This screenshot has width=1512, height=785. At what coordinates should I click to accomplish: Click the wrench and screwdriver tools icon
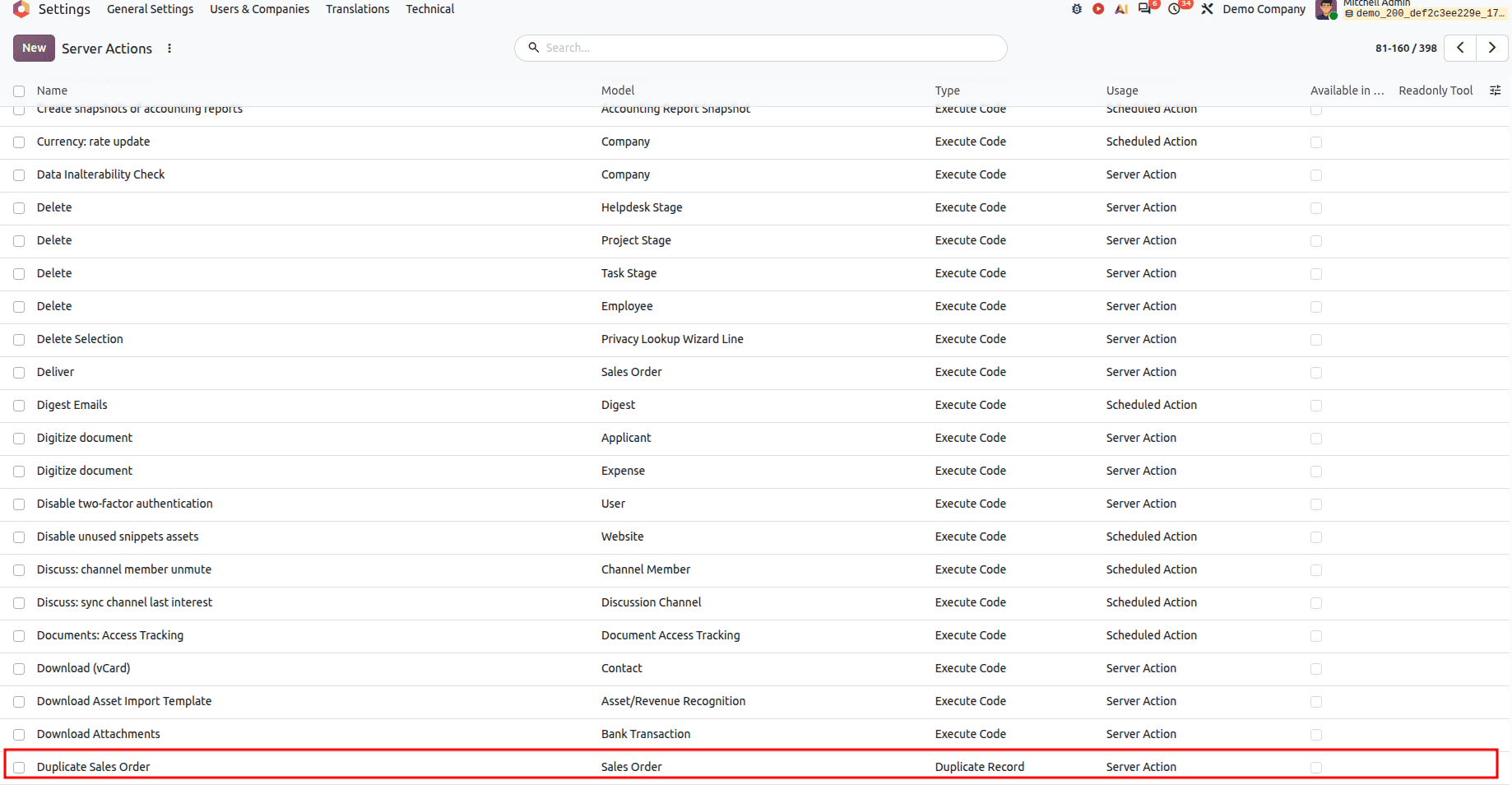pyautogui.click(x=1207, y=9)
